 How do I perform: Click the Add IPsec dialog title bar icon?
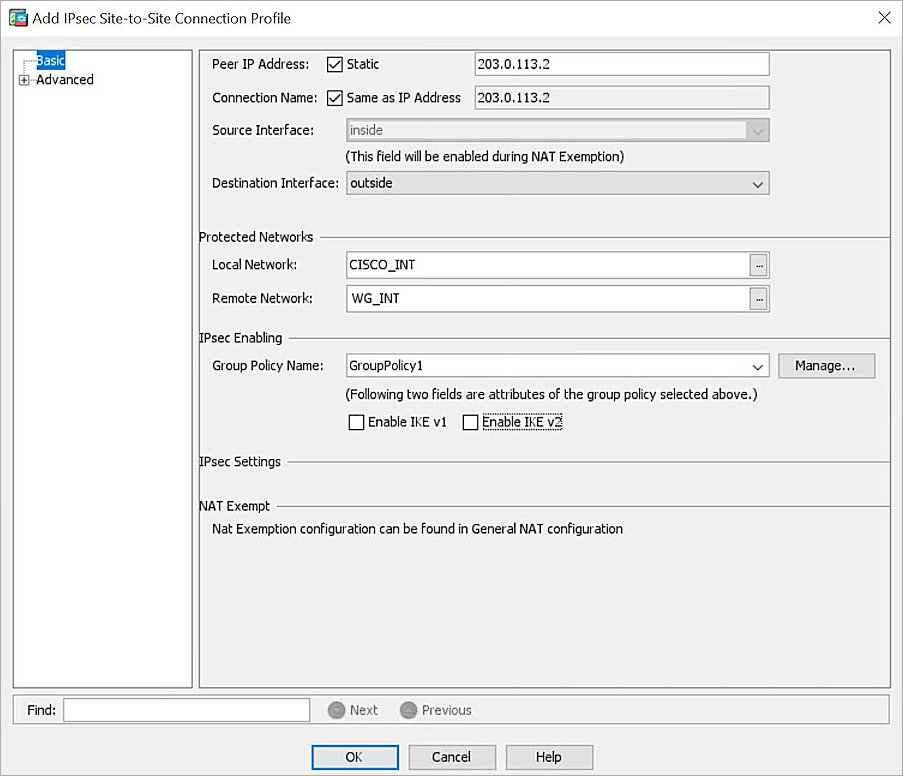pos(17,17)
